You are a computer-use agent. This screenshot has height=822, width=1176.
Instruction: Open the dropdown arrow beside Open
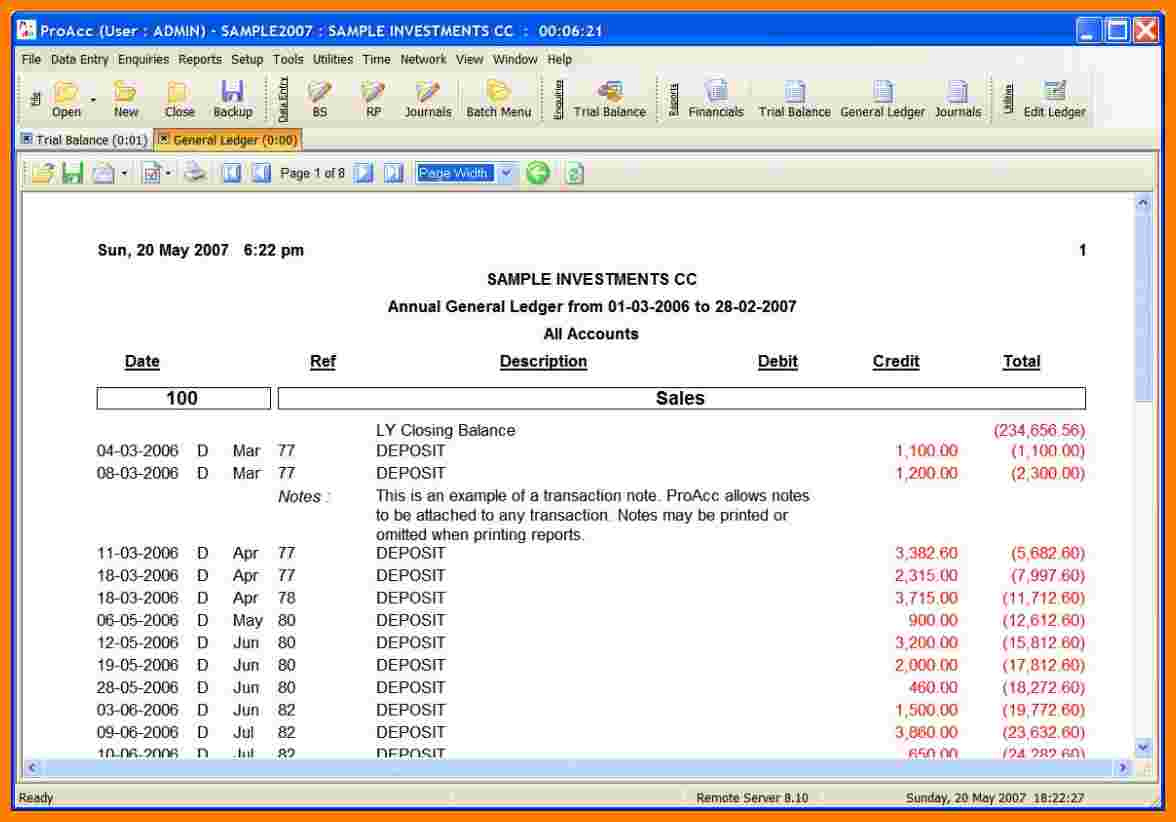pyautogui.click(x=94, y=100)
